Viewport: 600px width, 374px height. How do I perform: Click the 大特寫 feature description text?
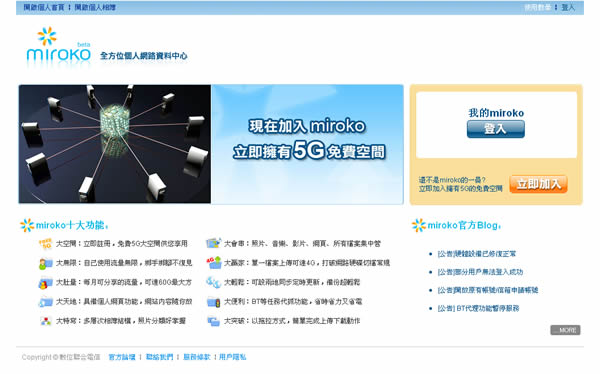click(121, 321)
